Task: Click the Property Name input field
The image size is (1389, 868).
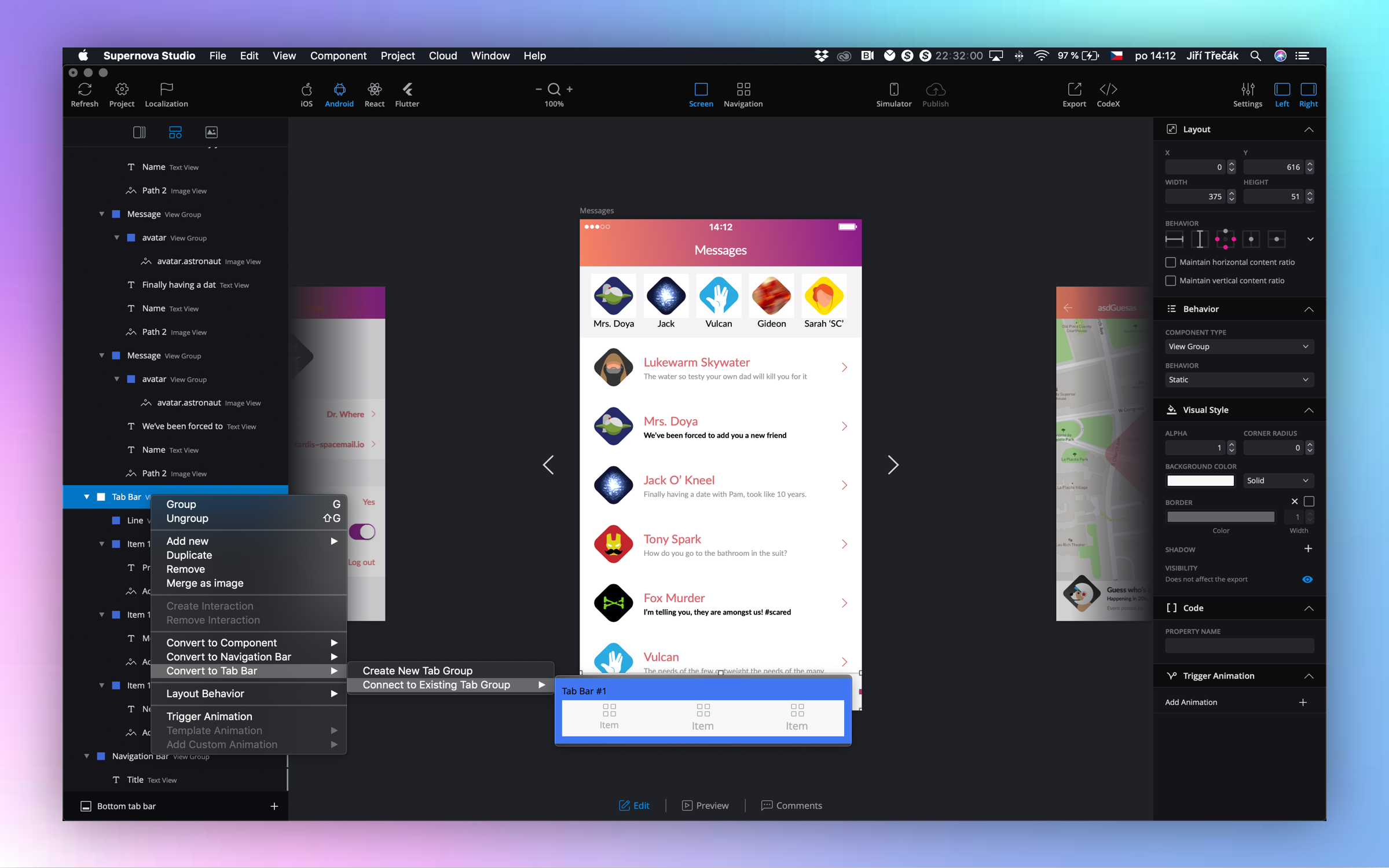Action: tap(1239, 645)
